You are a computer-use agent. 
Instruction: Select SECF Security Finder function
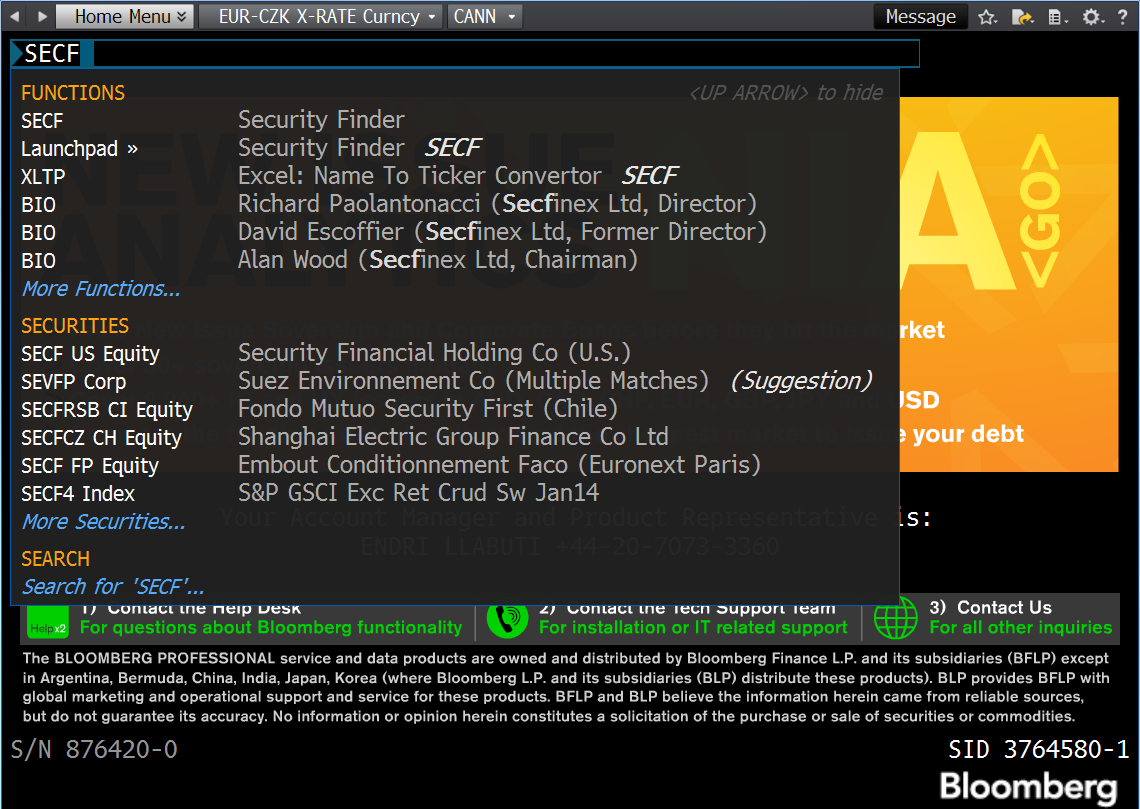pyautogui.click(x=455, y=120)
